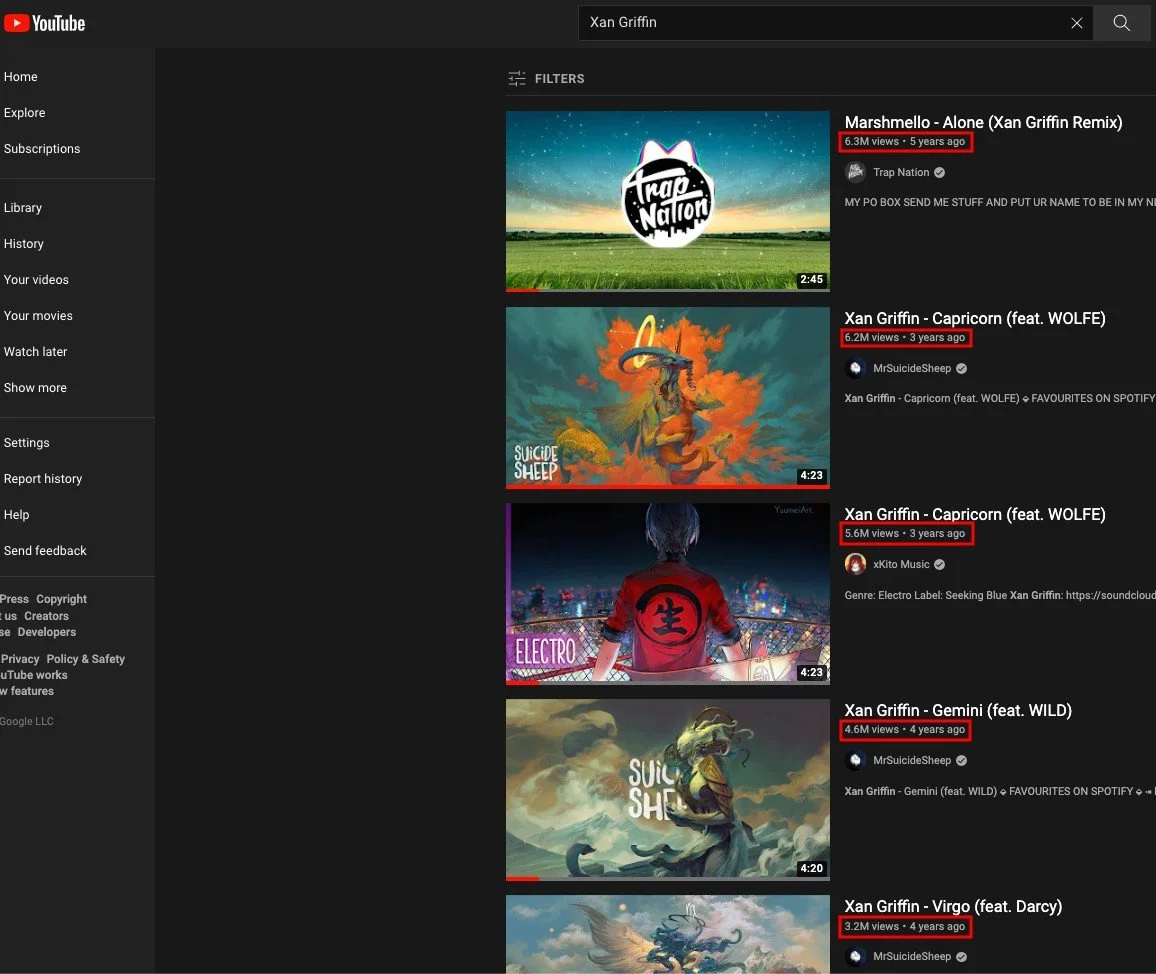1156x974 pixels.
Task: Open the Creators footer link
Action: (46, 616)
